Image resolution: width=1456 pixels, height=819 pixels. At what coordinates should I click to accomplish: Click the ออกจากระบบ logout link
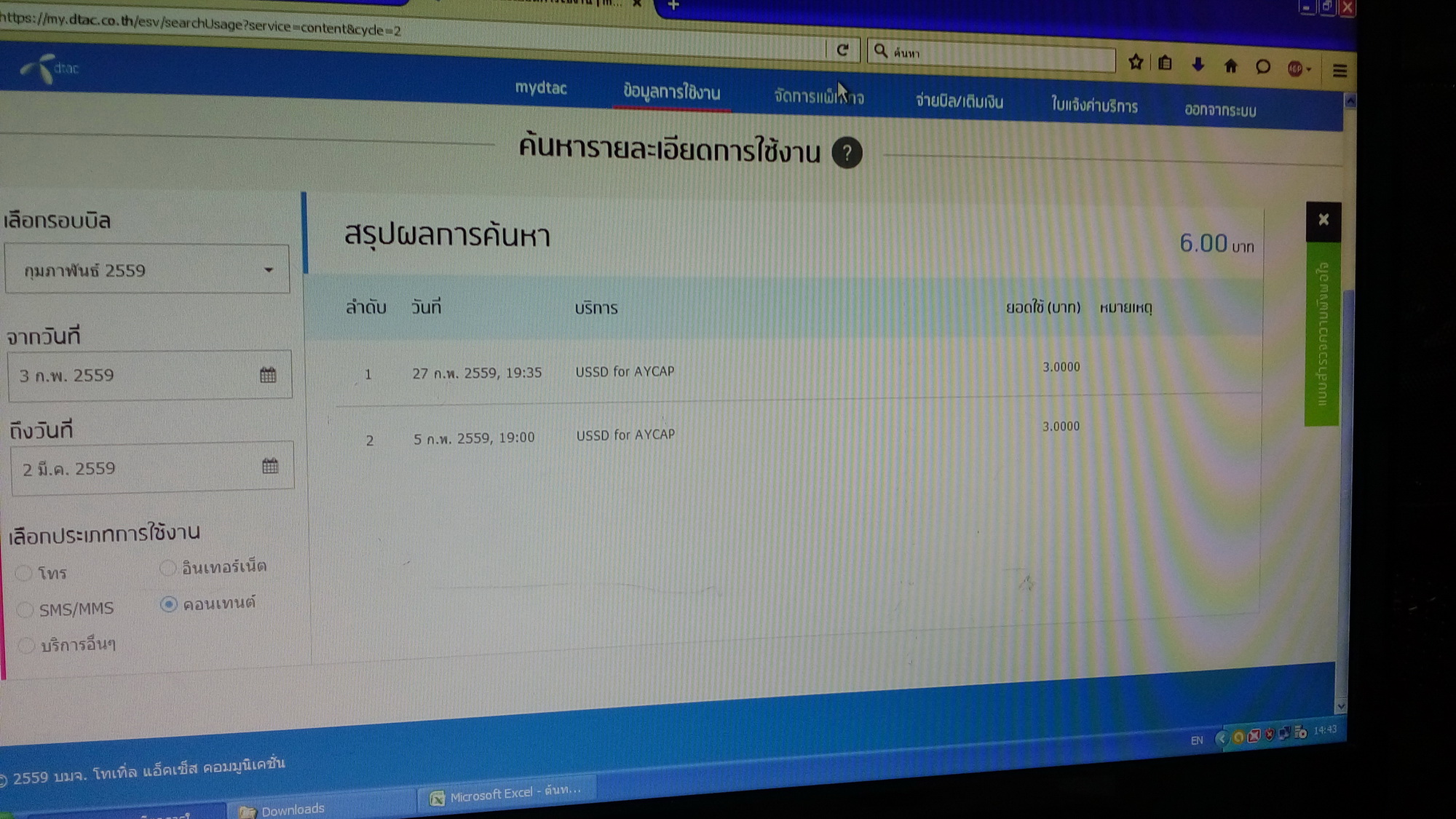(1219, 111)
